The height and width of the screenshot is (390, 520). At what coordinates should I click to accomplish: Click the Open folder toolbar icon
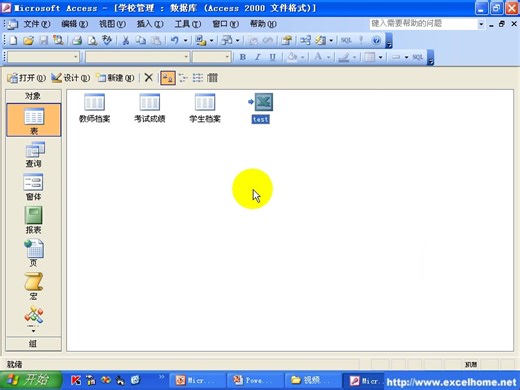29,40
